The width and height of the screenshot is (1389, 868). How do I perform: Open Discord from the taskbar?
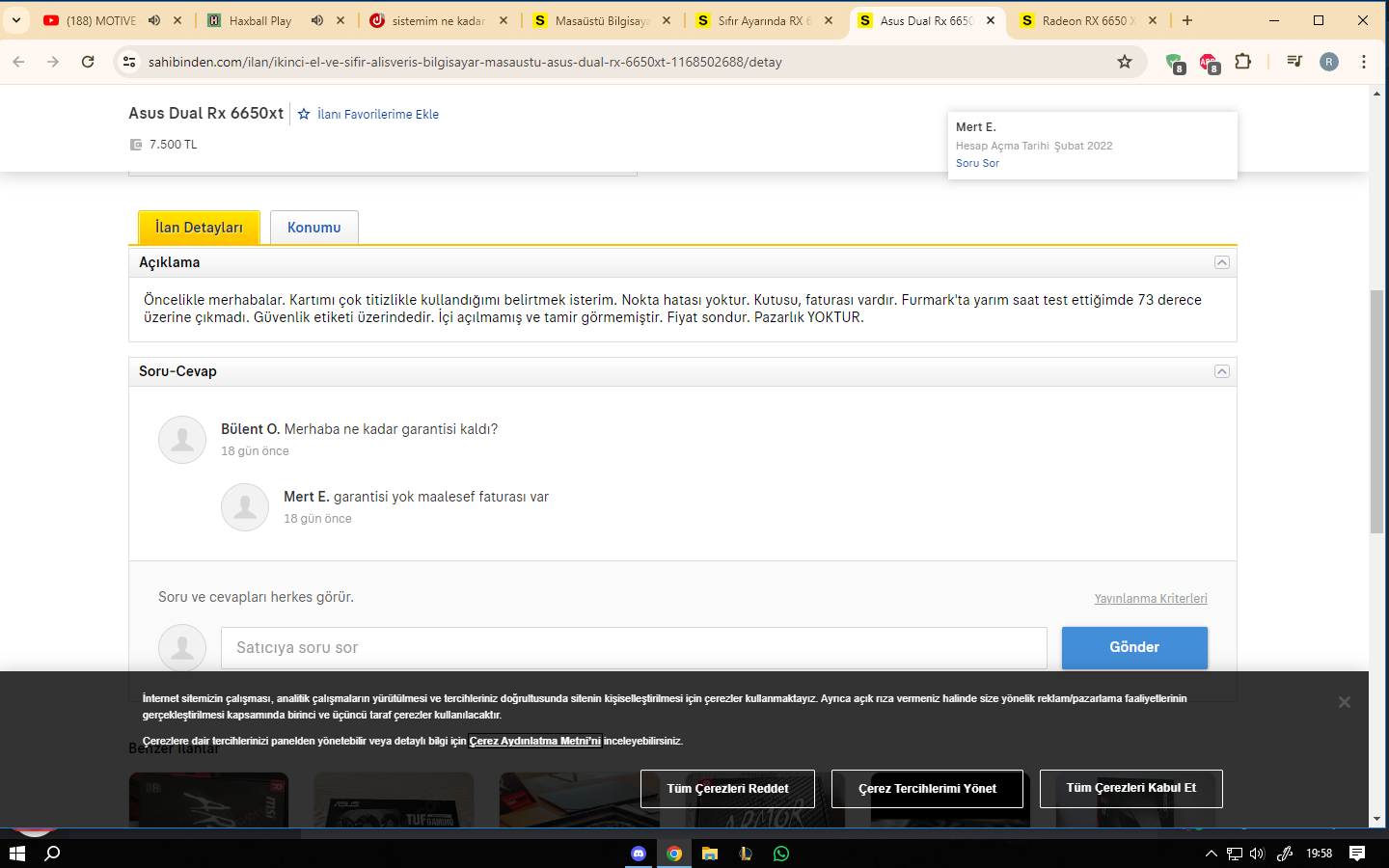(x=638, y=854)
